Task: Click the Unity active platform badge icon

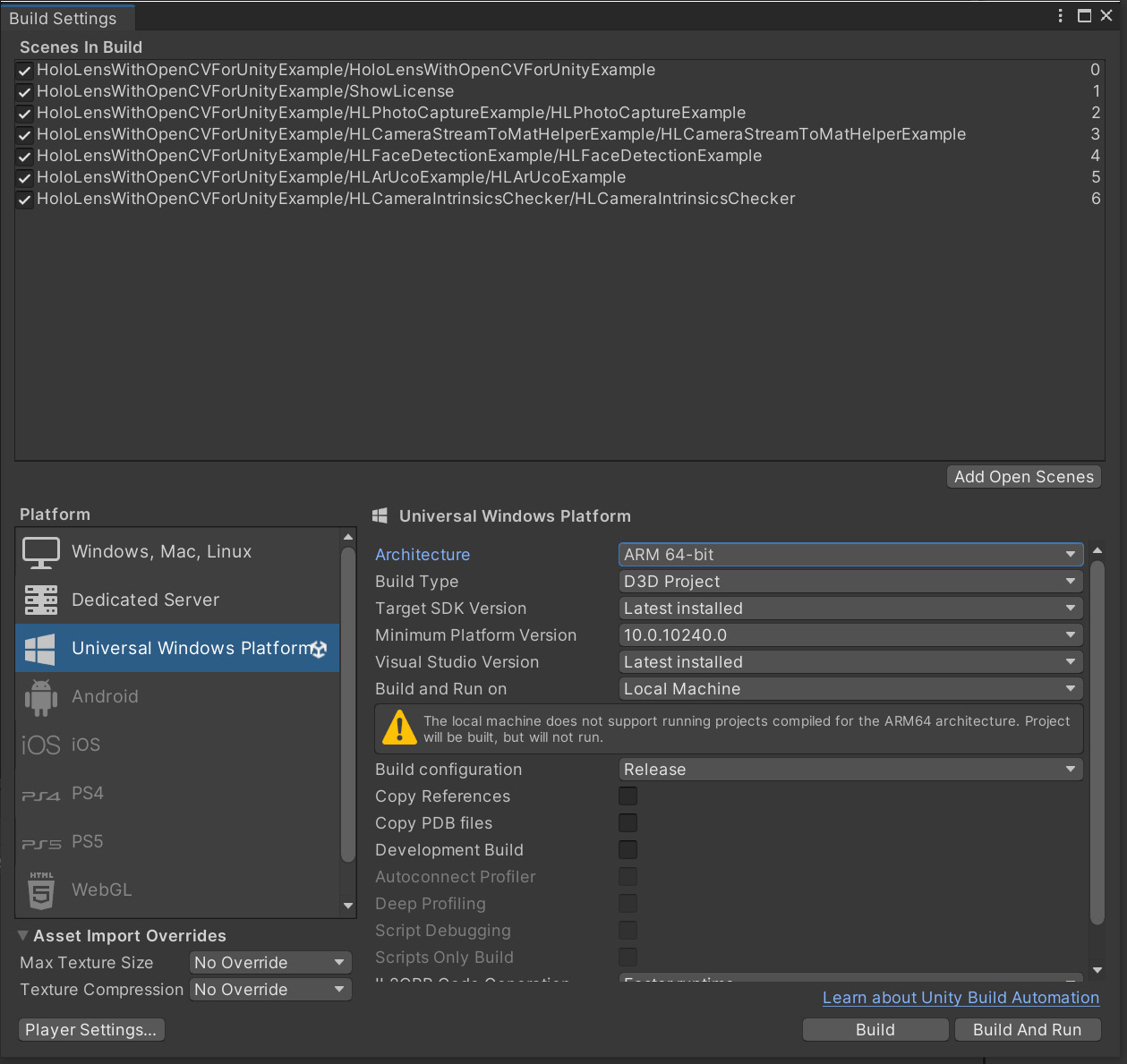Action: [319, 650]
